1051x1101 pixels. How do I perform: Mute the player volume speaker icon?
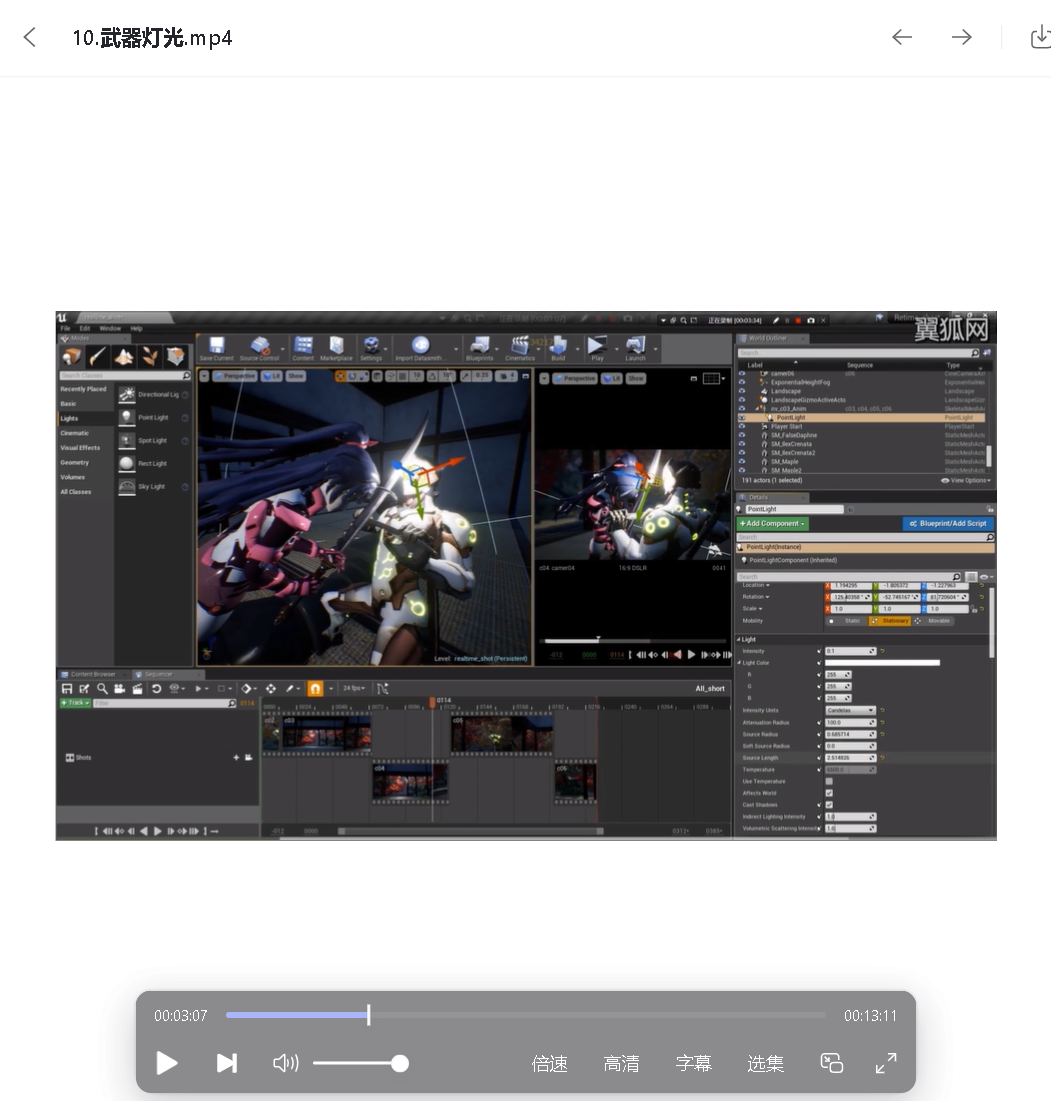tap(286, 1063)
